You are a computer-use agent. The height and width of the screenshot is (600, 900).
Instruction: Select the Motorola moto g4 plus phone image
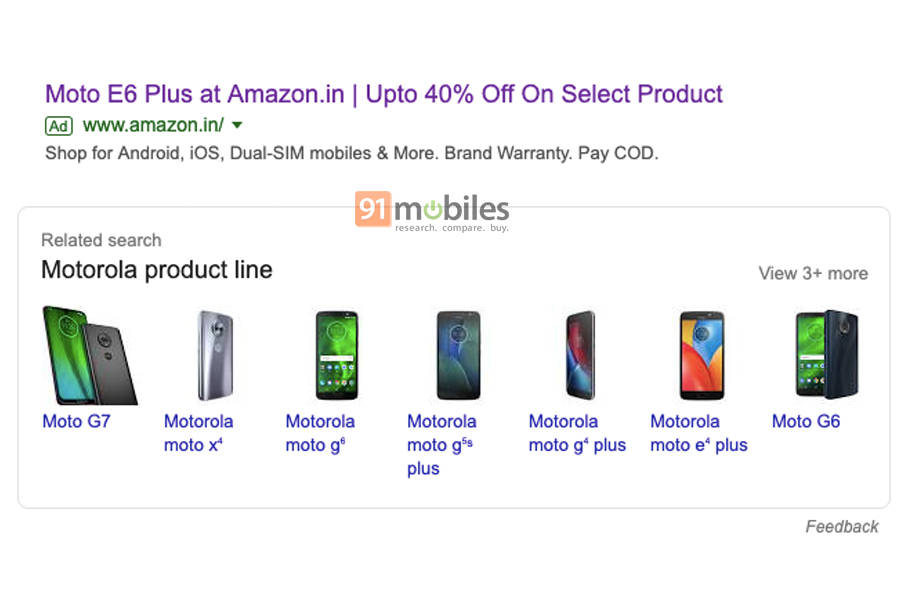(x=578, y=354)
